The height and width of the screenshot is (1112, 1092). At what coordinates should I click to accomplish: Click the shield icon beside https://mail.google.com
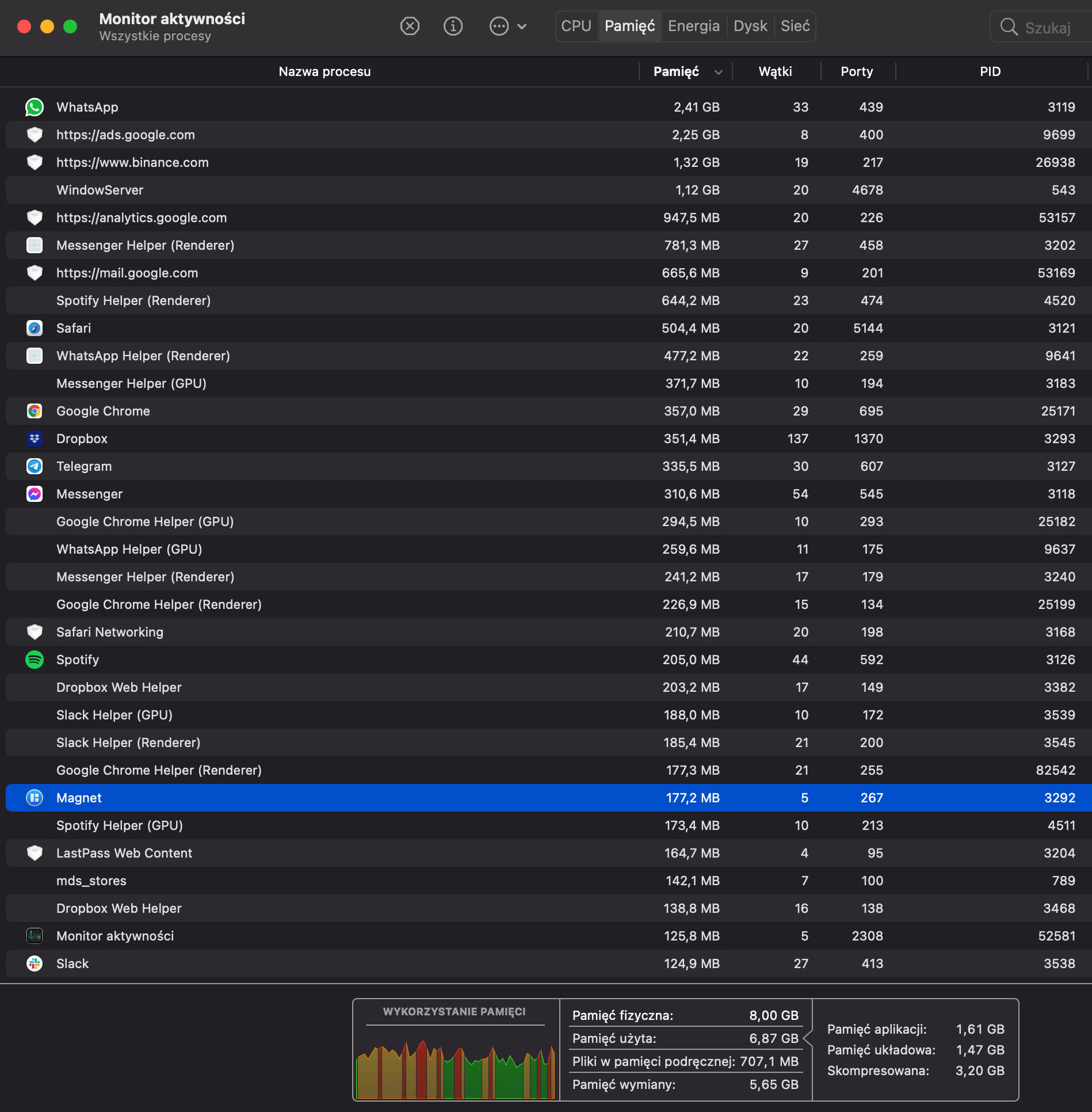(35, 273)
